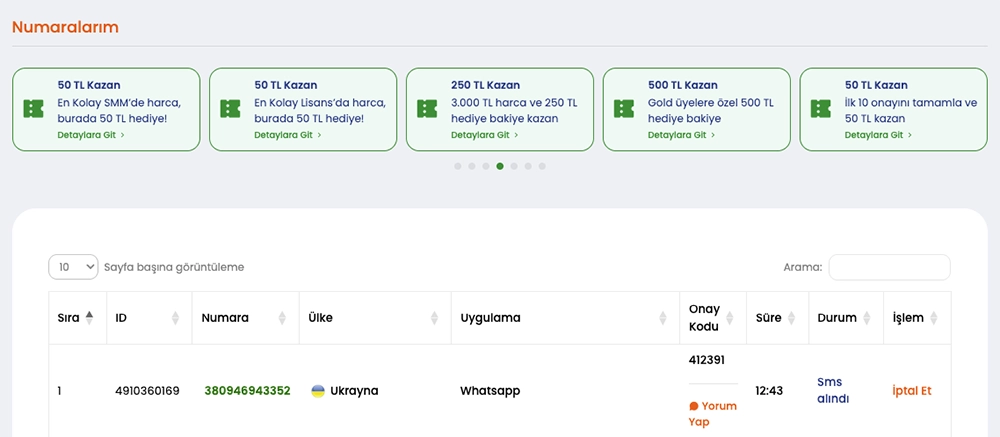Click the Sıra column sort arrows

pyautogui.click(x=89, y=318)
